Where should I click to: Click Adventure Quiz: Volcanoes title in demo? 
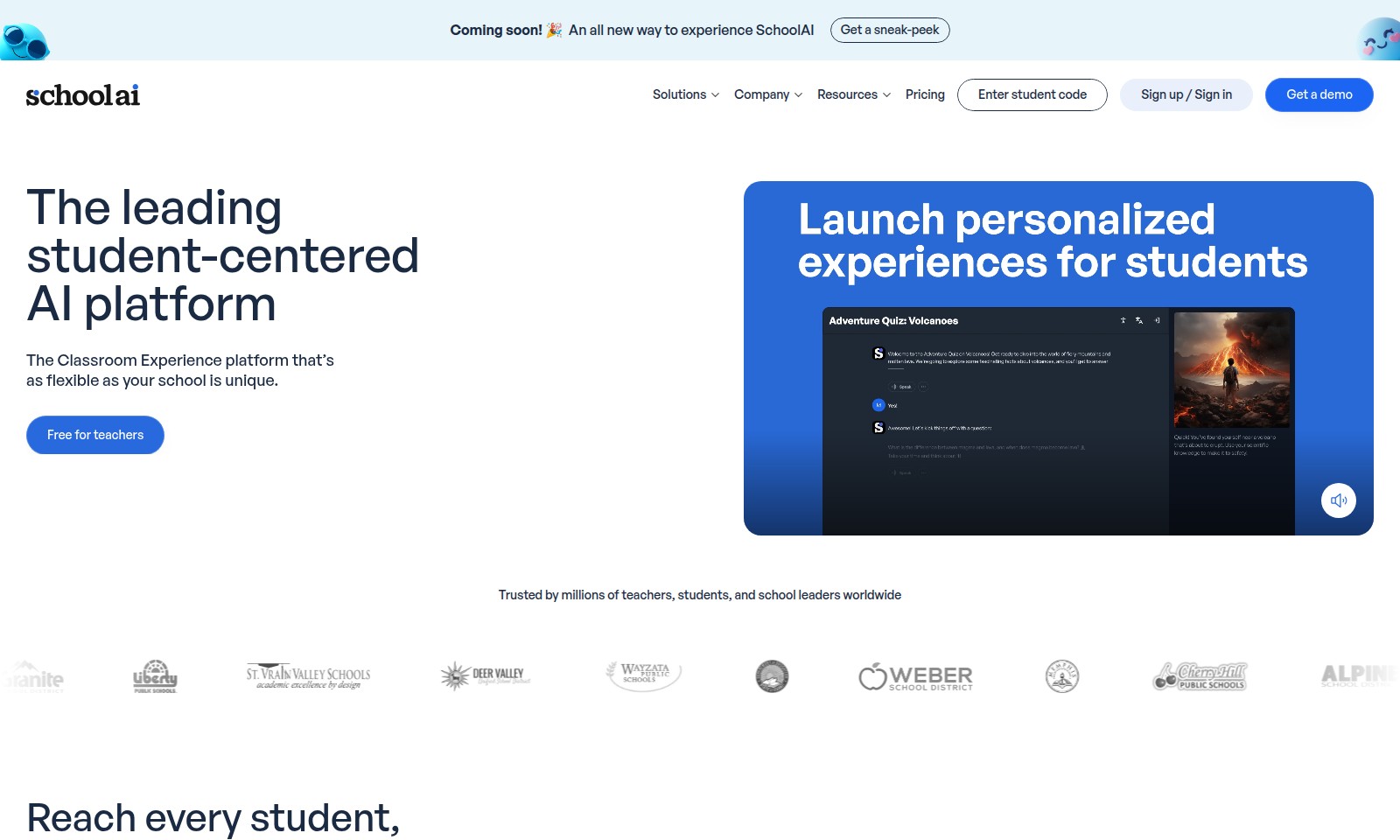pyautogui.click(x=893, y=321)
